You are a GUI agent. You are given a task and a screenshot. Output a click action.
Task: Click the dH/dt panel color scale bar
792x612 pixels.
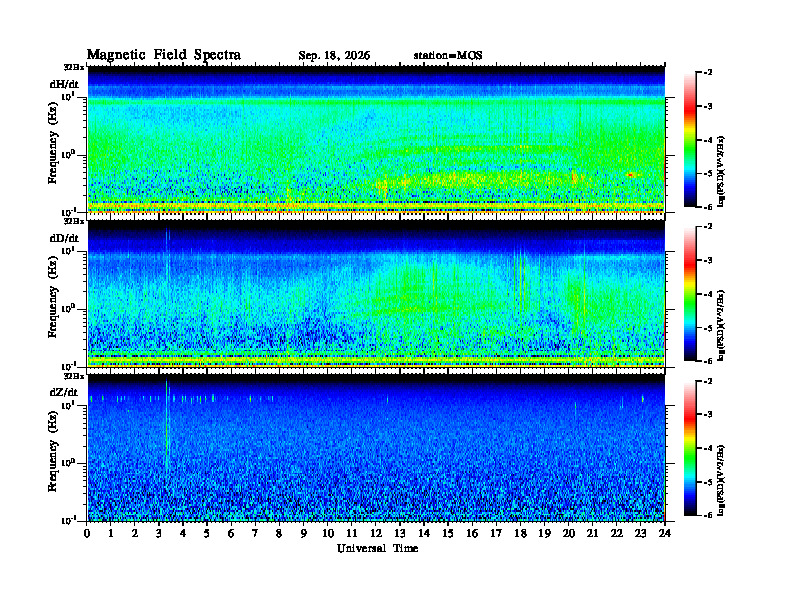tap(689, 140)
